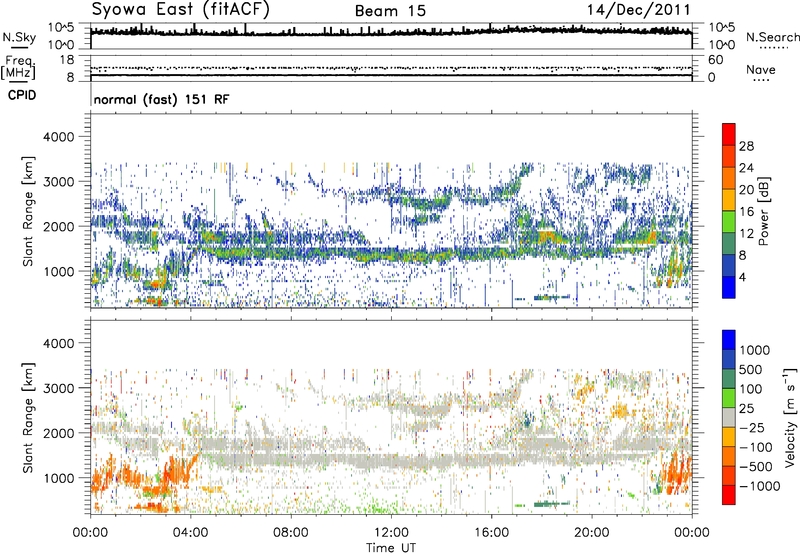
Task: Click the '4' Power colorbar label
Action: [743, 277]
